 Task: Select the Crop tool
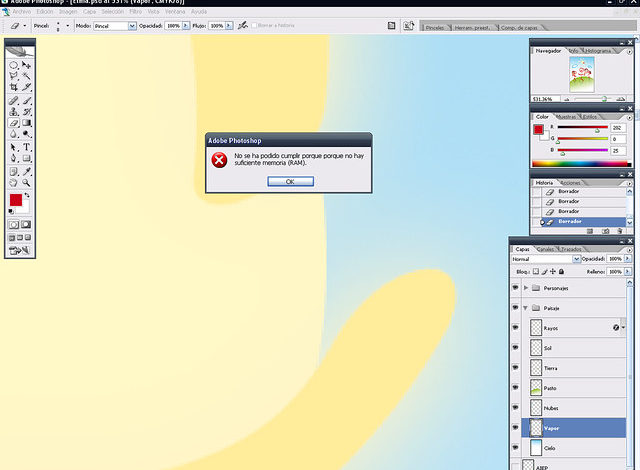pos(13,87)
